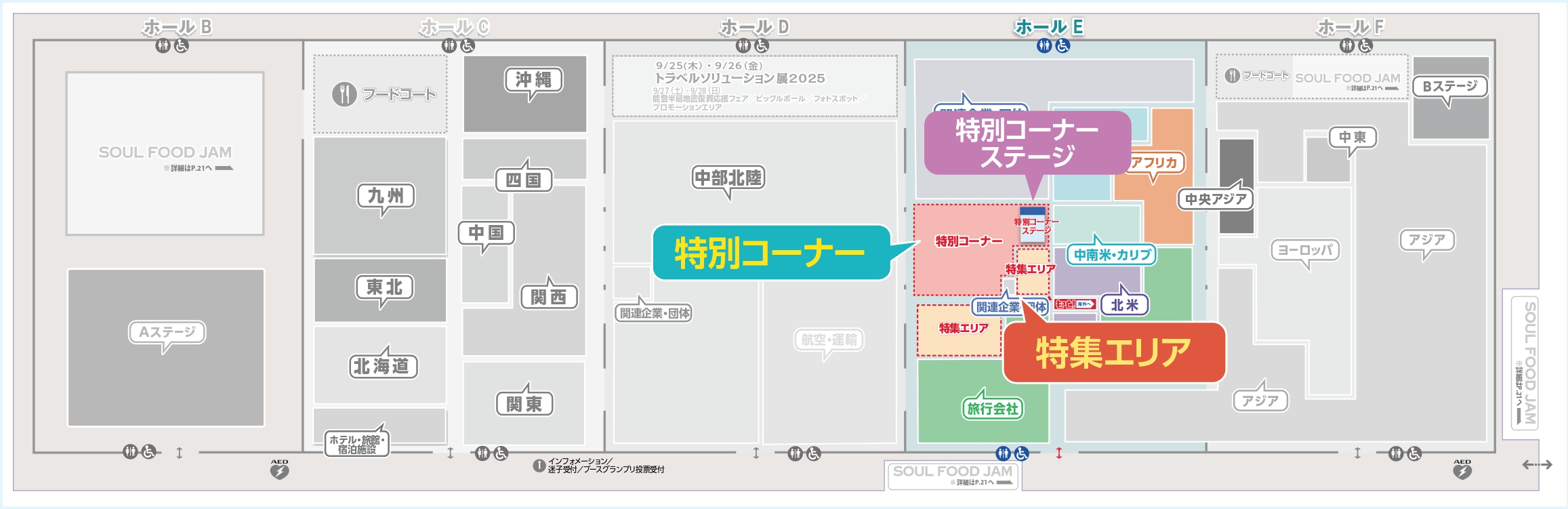1568x509 pixels.
Task: Click the orange アフリカ area label
Action: click(1155, 163)
